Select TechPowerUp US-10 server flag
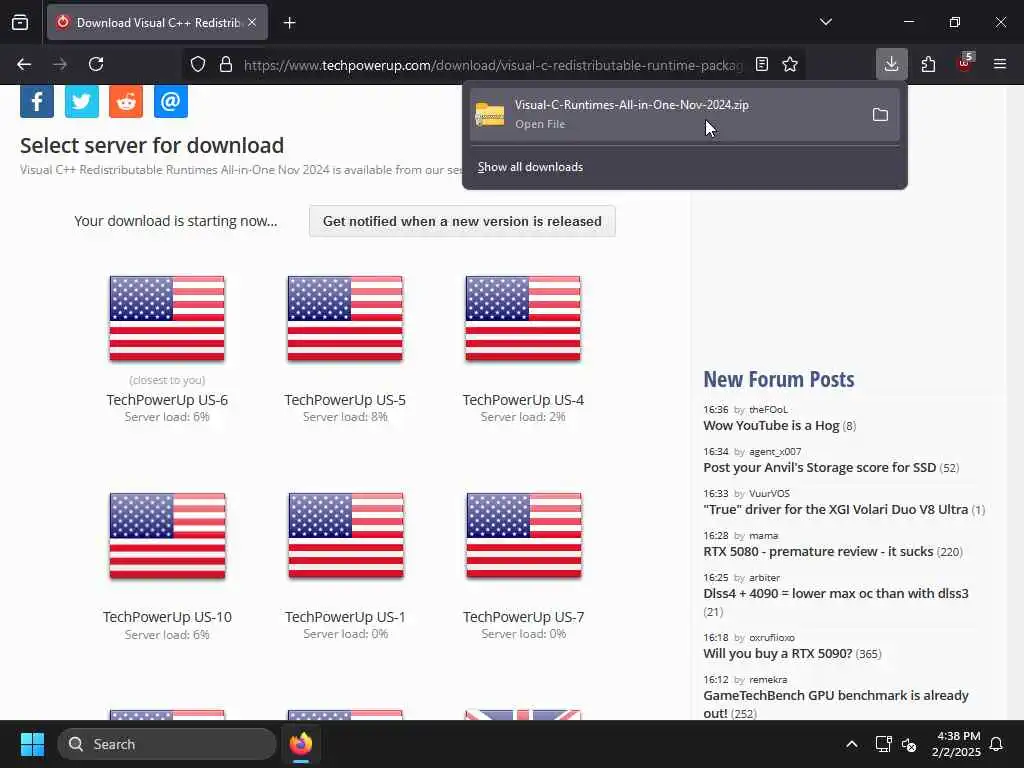This screenshot has height=768, width=1024. pyautogui.click(x=167, y=536)
